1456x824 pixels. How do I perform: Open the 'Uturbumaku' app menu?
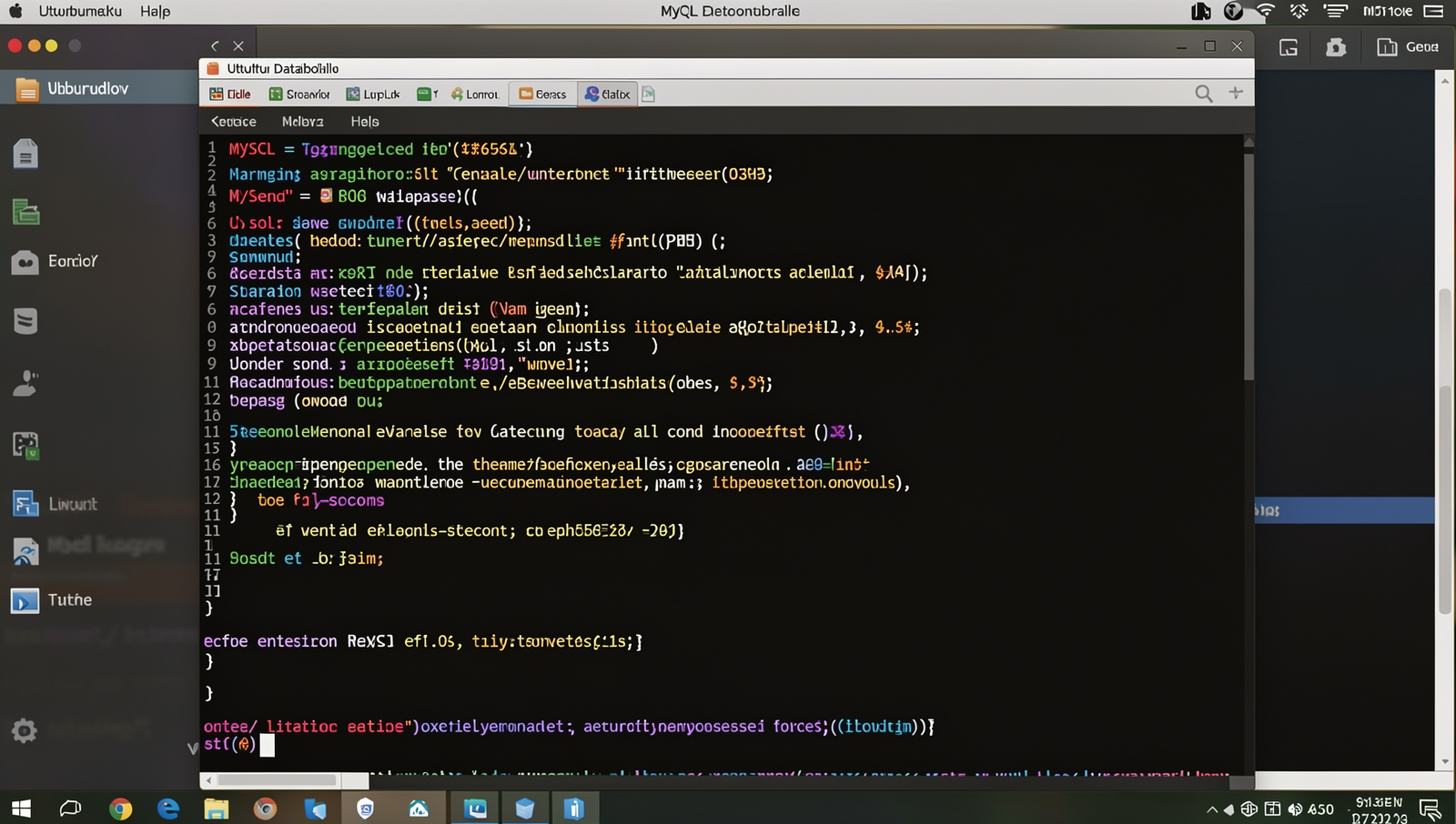click(x=80, y=11)
